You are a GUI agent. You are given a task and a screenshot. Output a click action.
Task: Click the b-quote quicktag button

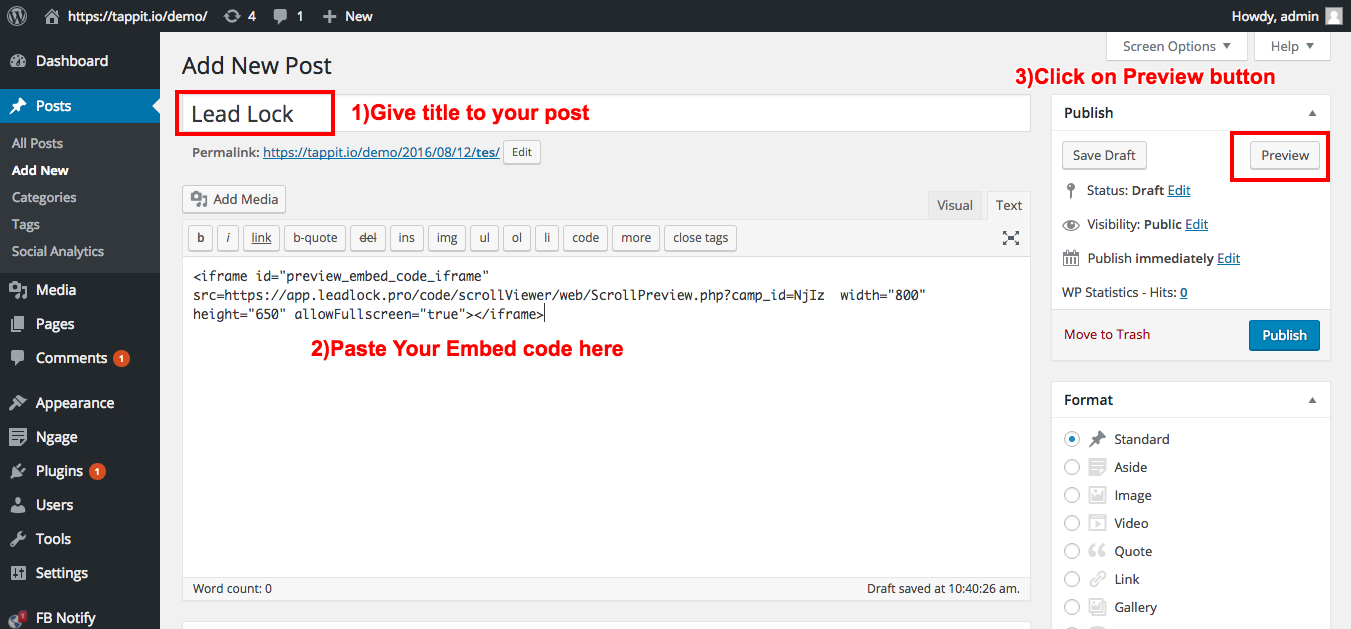[x=315, y=238]
